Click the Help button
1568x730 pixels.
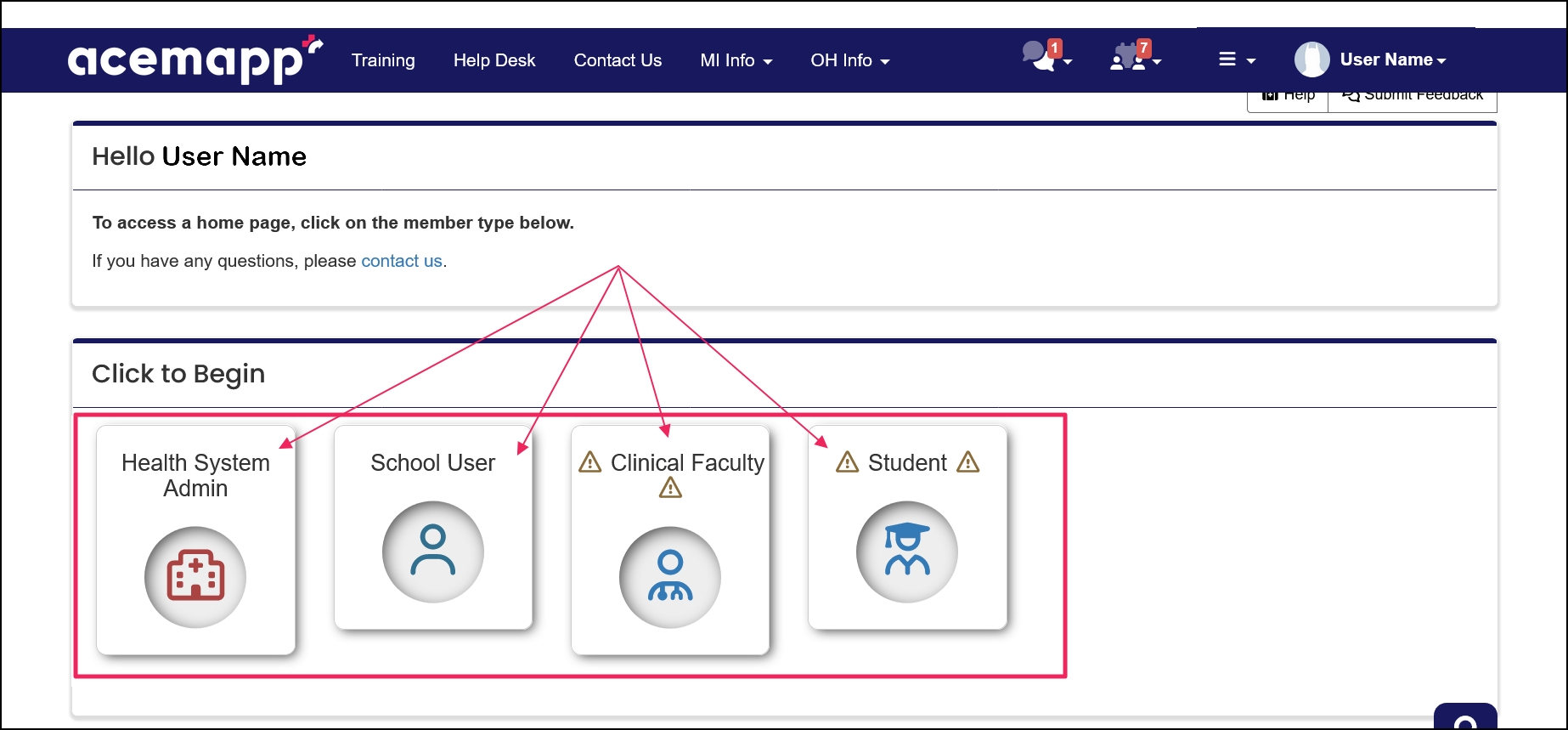tap(1288, 98)
